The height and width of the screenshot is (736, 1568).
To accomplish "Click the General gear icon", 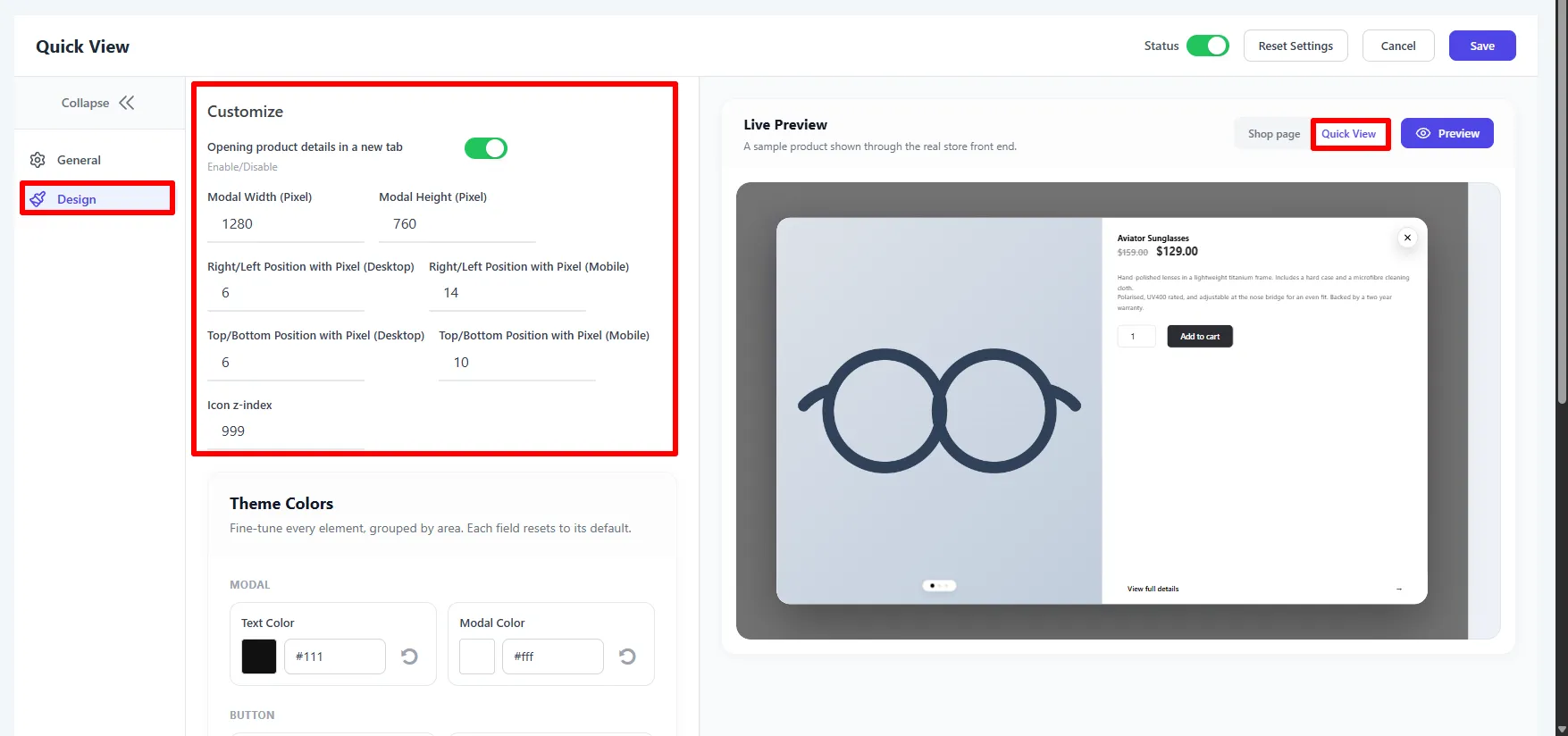I will pos(38,160).
